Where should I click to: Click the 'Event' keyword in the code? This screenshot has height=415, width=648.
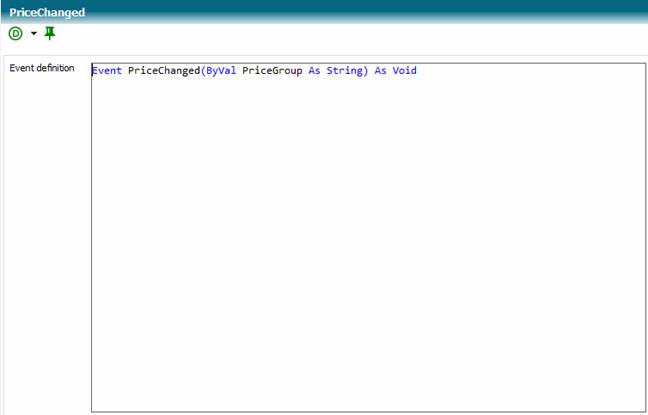(x=107, y=71)
